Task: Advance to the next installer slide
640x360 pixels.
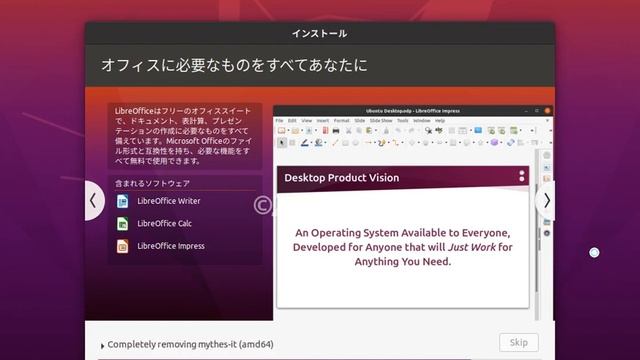Action: tap(546, 200)
